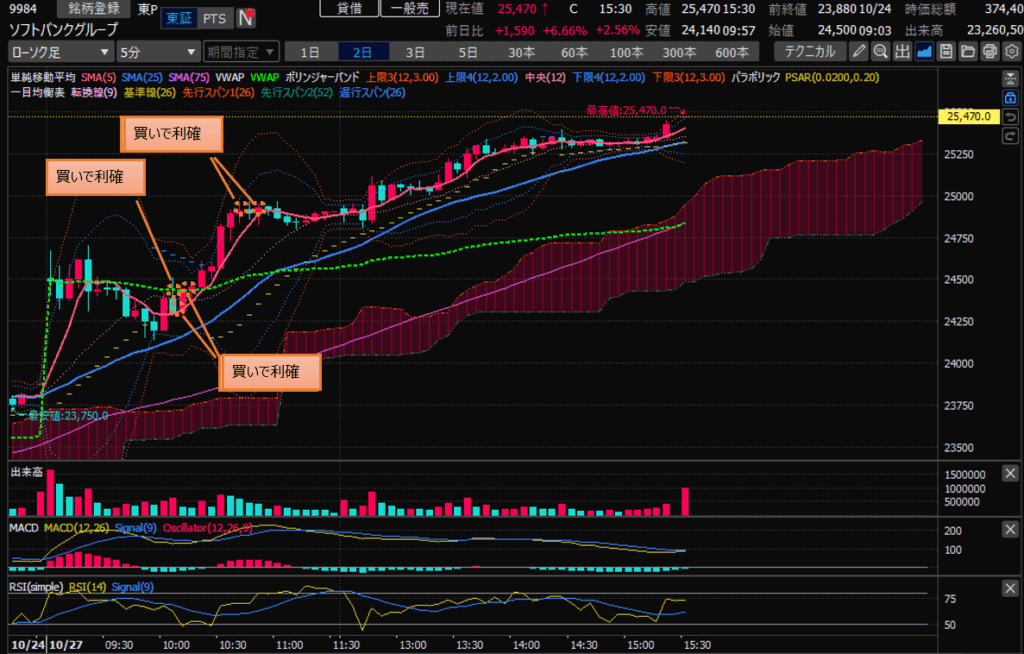Click the magnifier zoom icon
The image size is (1024, 654).
click(x=880, y=51)
